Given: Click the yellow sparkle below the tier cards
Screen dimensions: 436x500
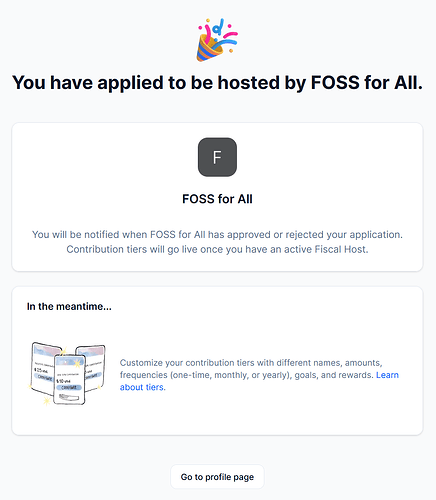Looking at the screenshot, I should [46, 400].
